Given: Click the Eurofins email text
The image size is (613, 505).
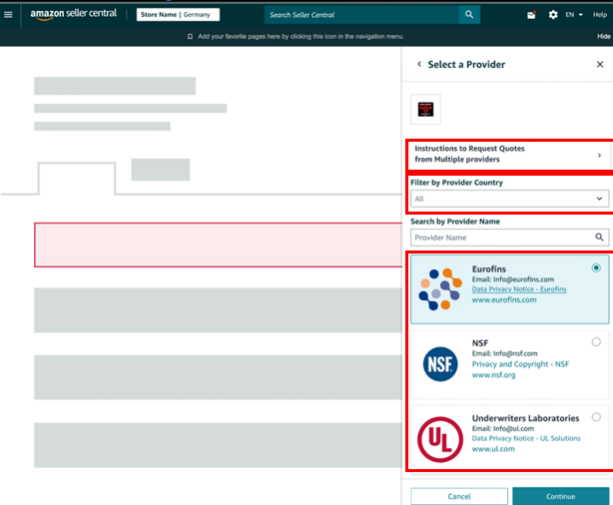Looking at the screenshot, I should pyautogui.click(x=513, y=279).
